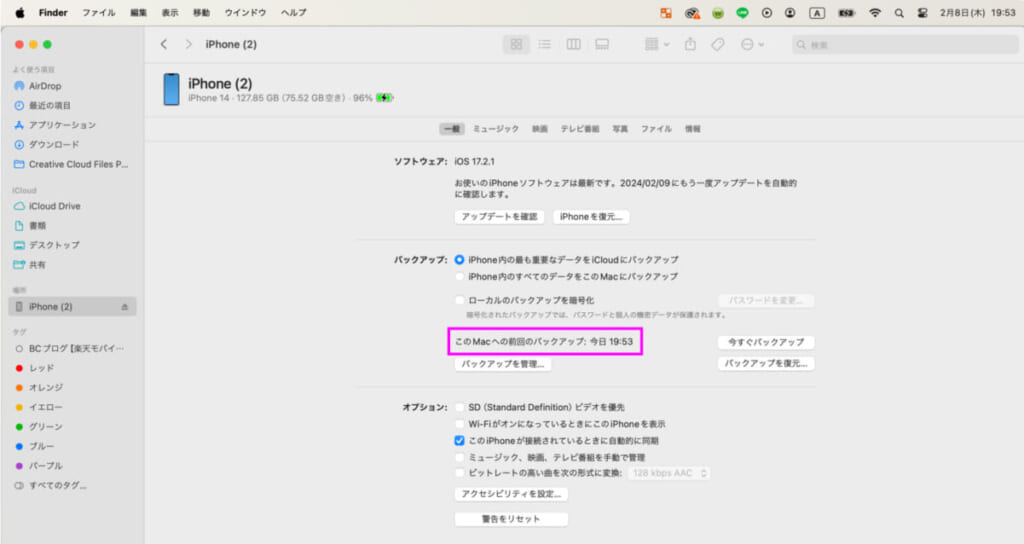Open Spotlight search in menu bar
The image size is (1024, 544).
[x=899, y=12]
